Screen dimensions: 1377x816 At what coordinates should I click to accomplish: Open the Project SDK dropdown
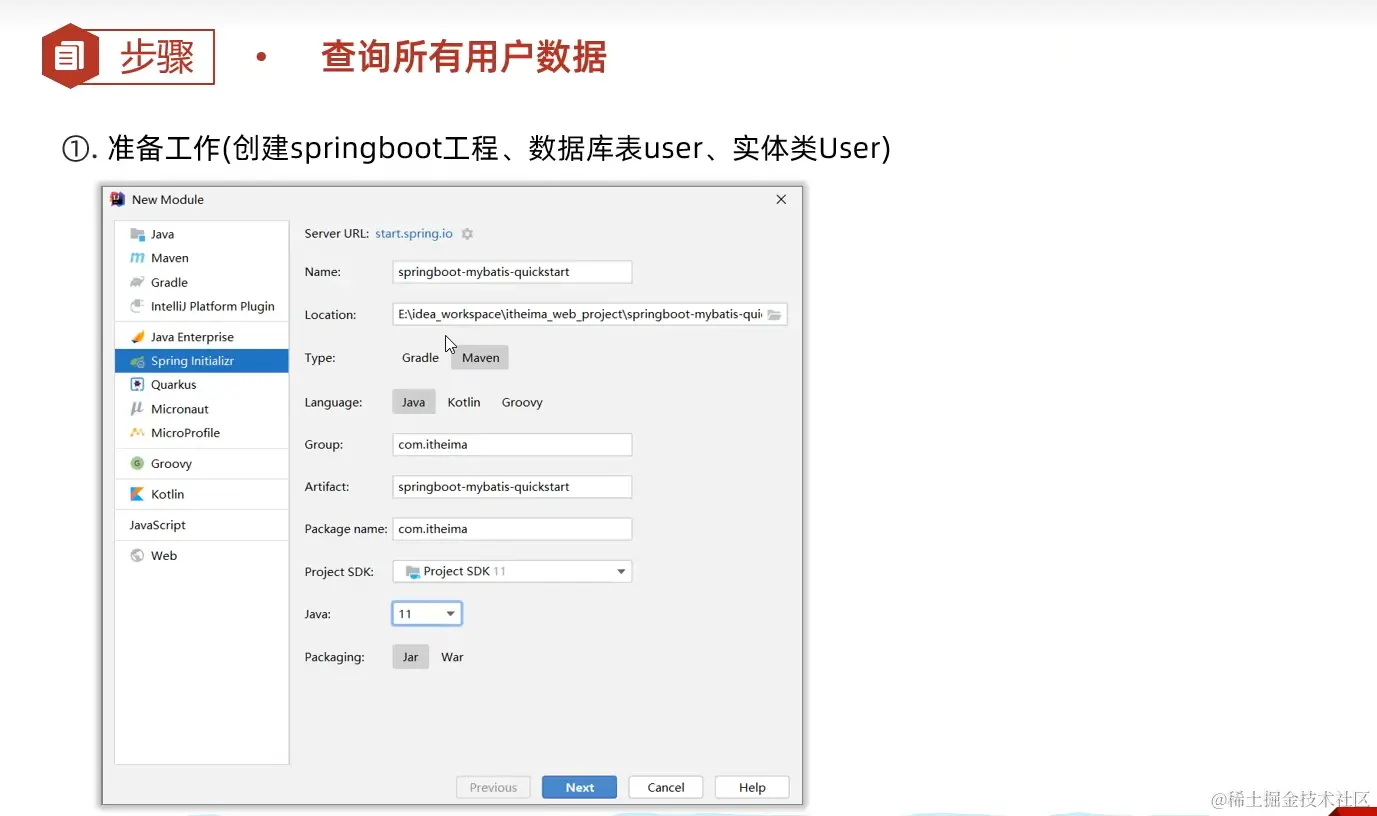[512, 571]
